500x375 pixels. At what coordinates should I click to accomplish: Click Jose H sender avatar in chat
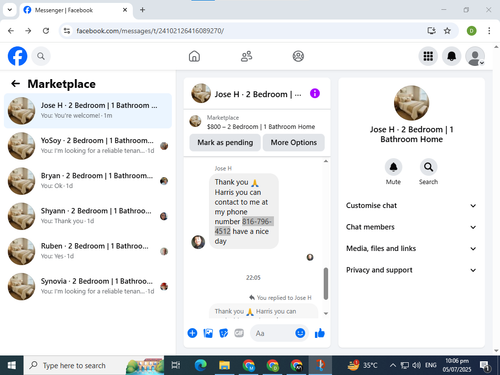pos(198,242)
